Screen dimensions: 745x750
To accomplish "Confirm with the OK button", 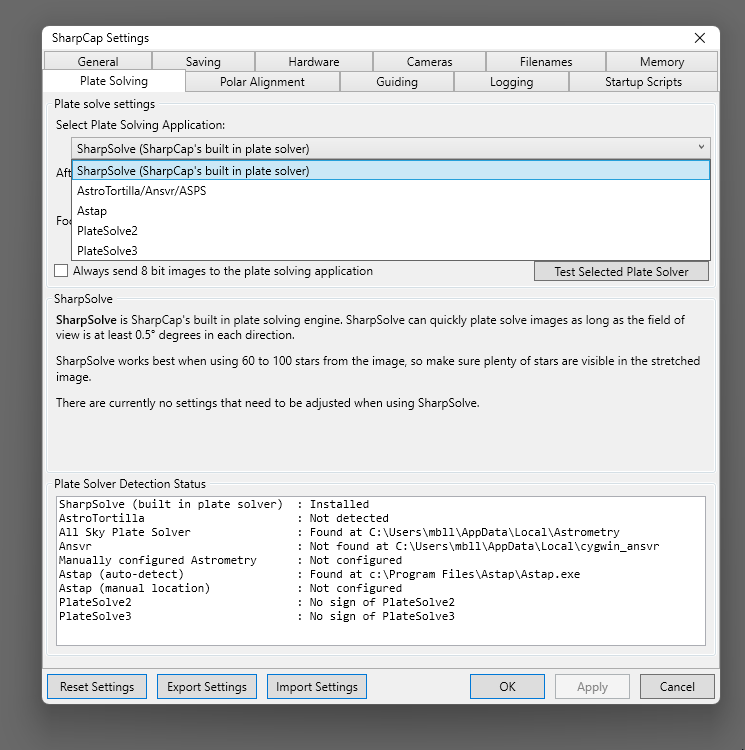I will coord(507,686).
